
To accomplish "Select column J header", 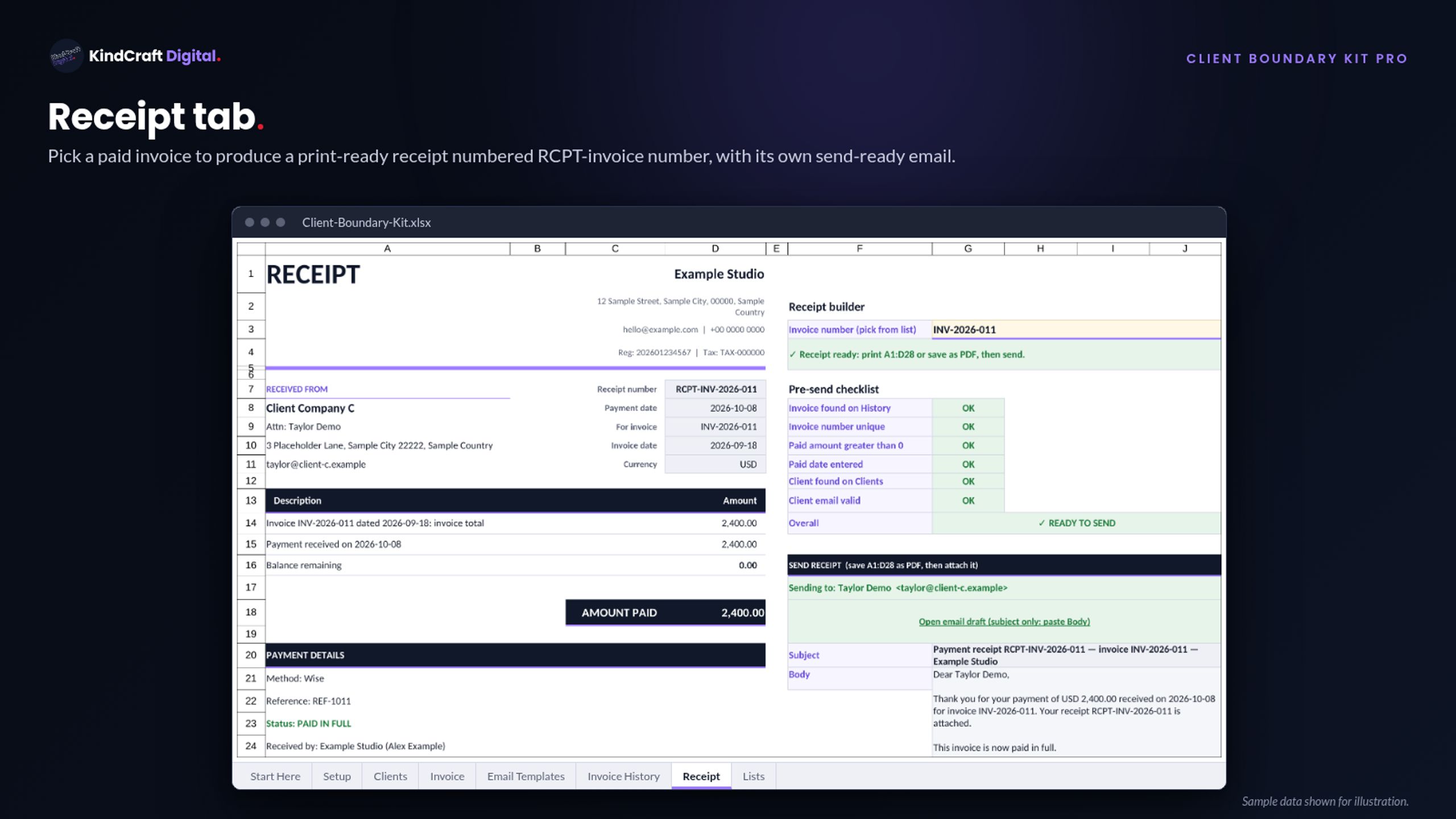I will [x=1185, y=249].
